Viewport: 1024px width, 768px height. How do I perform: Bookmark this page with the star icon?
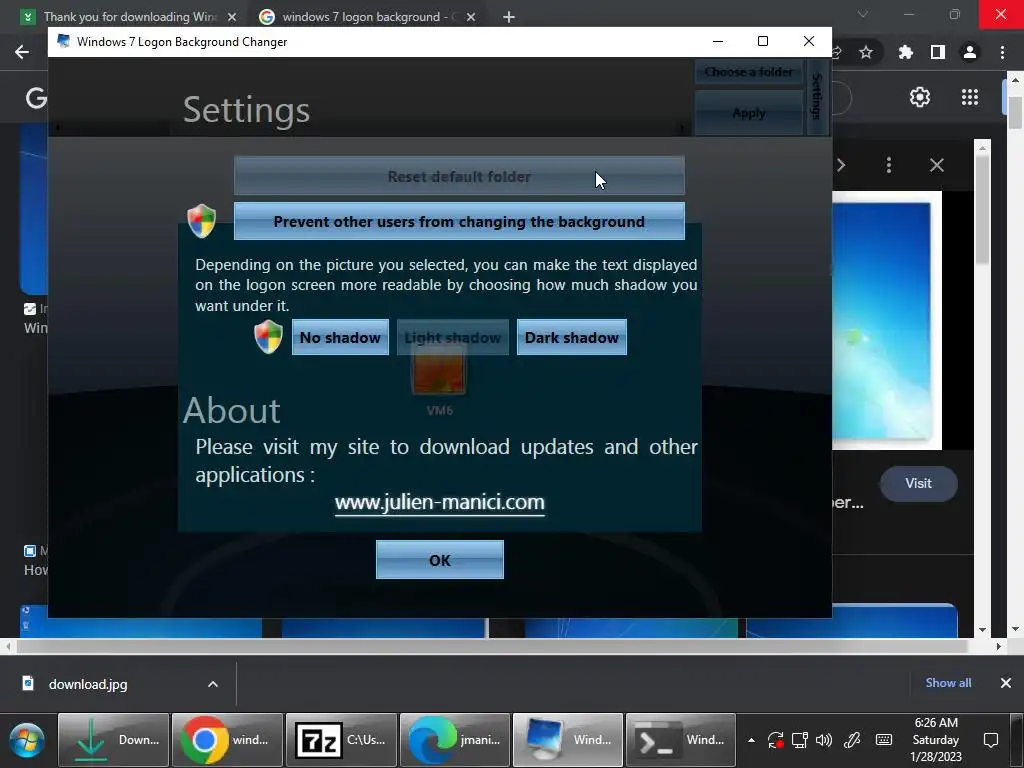coord(865,52)
